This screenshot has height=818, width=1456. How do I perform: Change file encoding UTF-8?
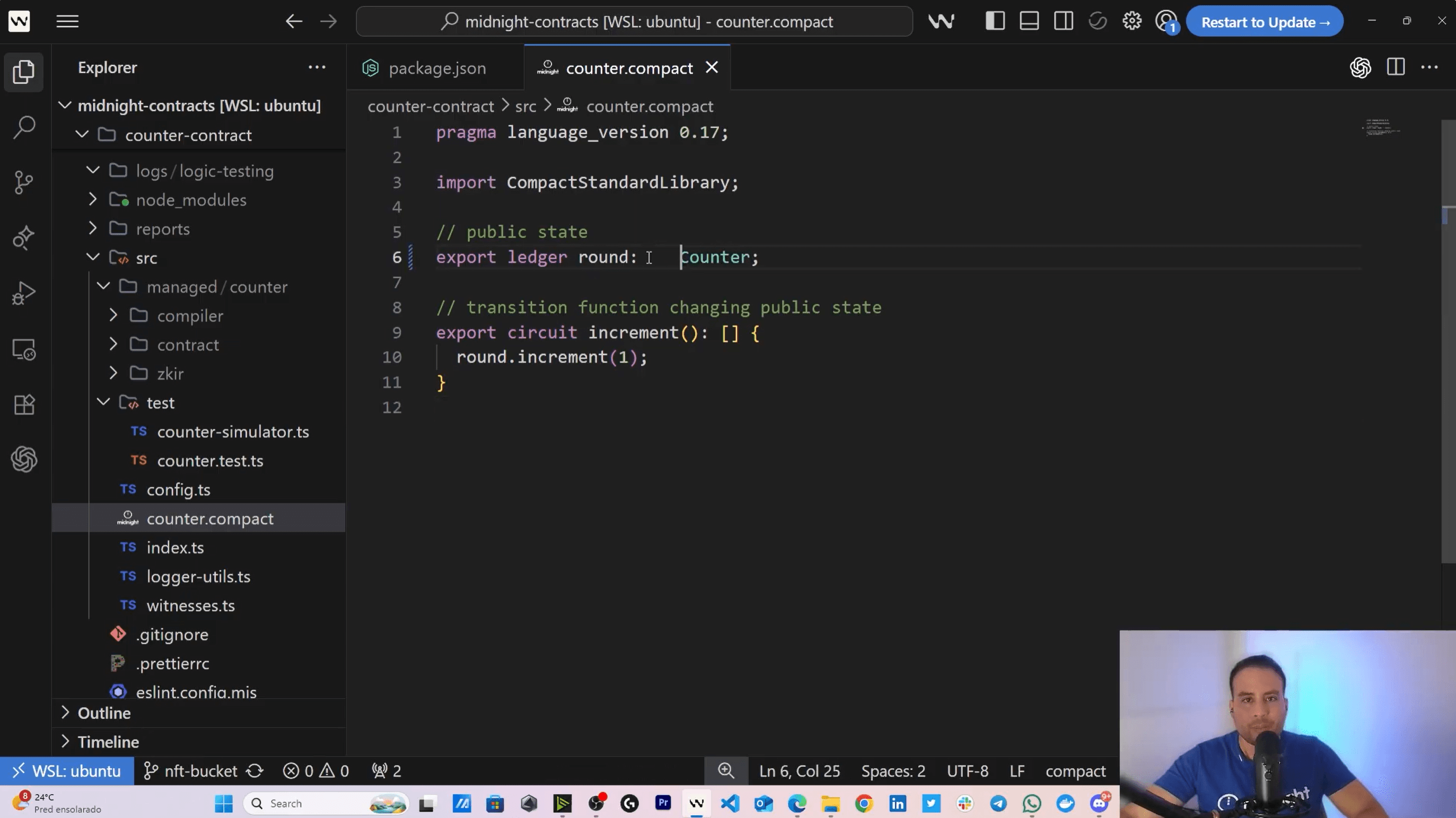[x=968, y=771]
